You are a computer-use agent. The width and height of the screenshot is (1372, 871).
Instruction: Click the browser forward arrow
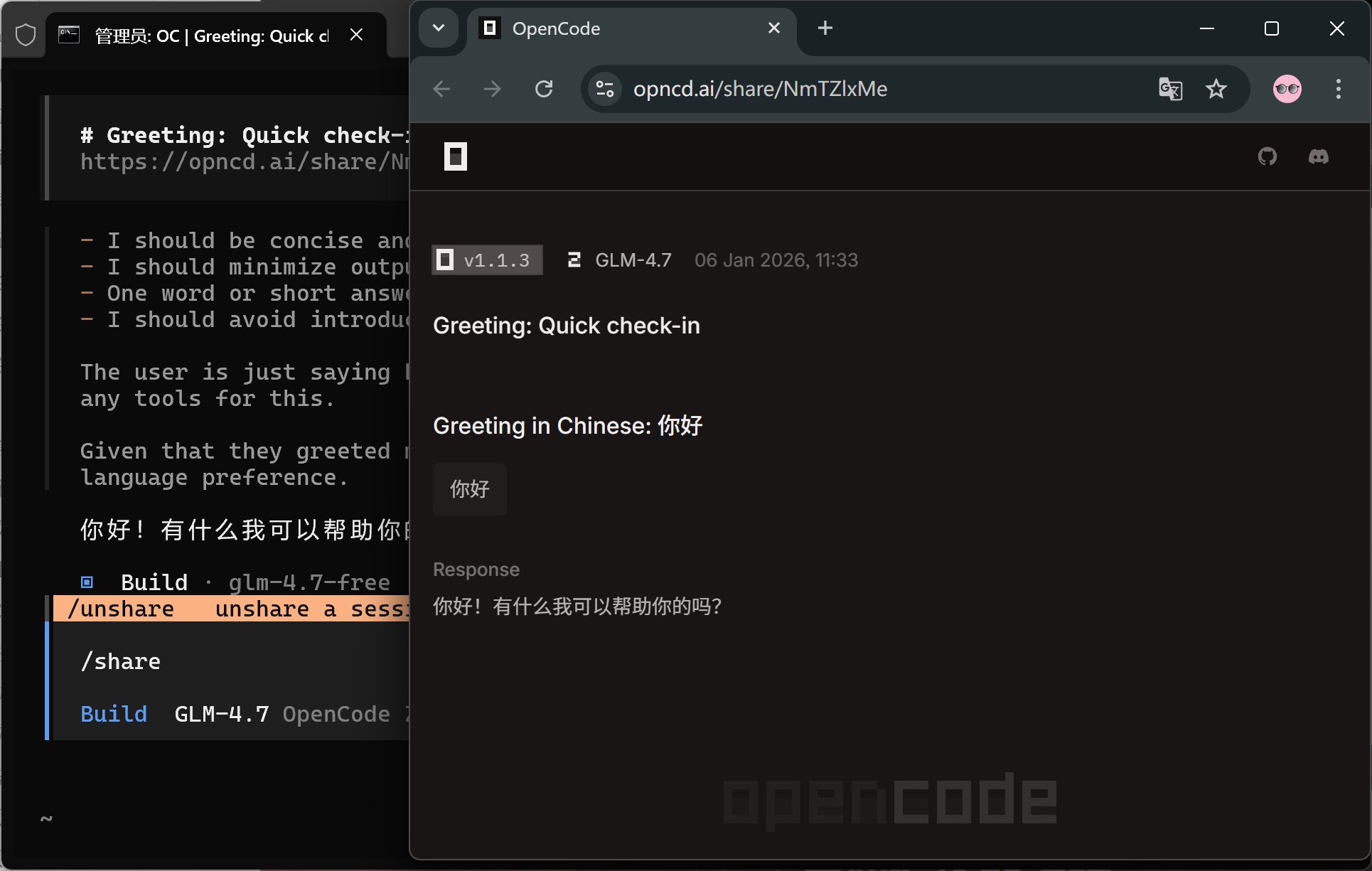point(492,89)
